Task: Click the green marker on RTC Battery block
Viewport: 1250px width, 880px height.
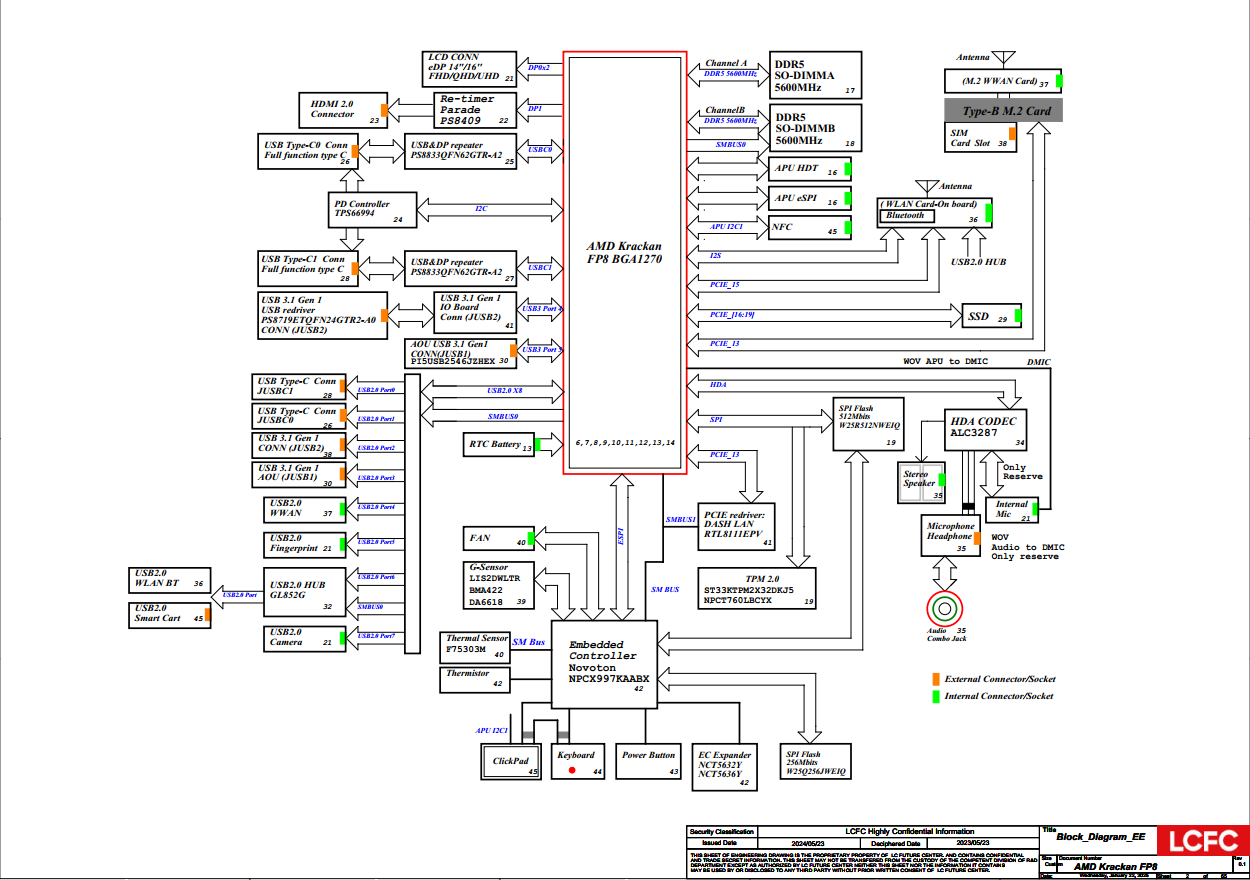Action: (537, 444)
